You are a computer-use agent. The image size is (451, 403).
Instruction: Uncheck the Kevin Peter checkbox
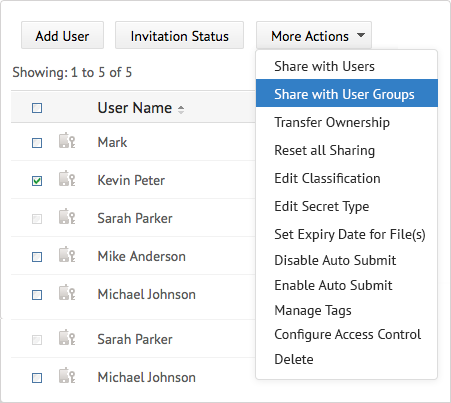coord(37,181)
